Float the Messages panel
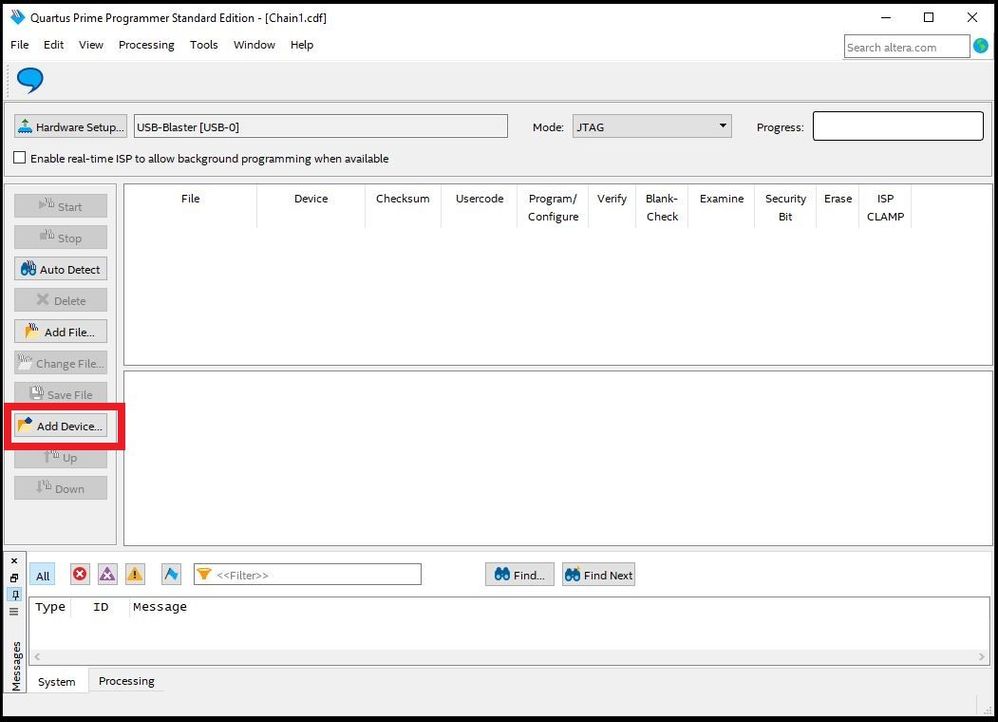 15,577
